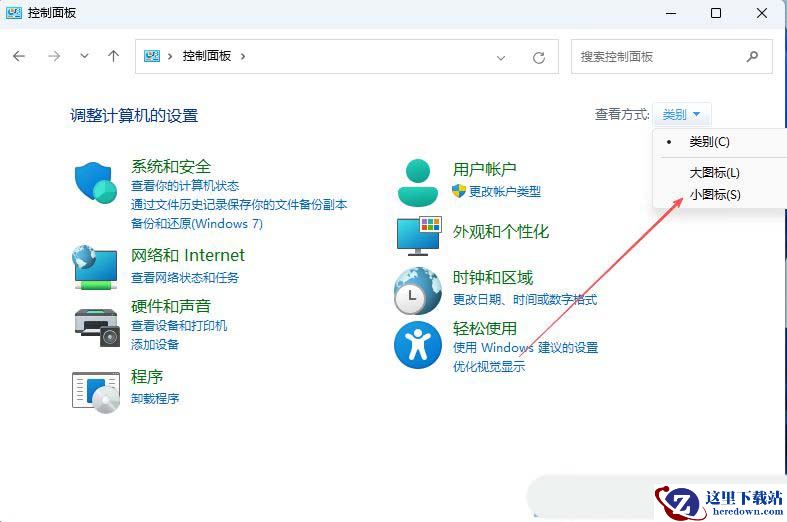Open Programs disc icon
This screenshot has width=787, height=522.
96,392
